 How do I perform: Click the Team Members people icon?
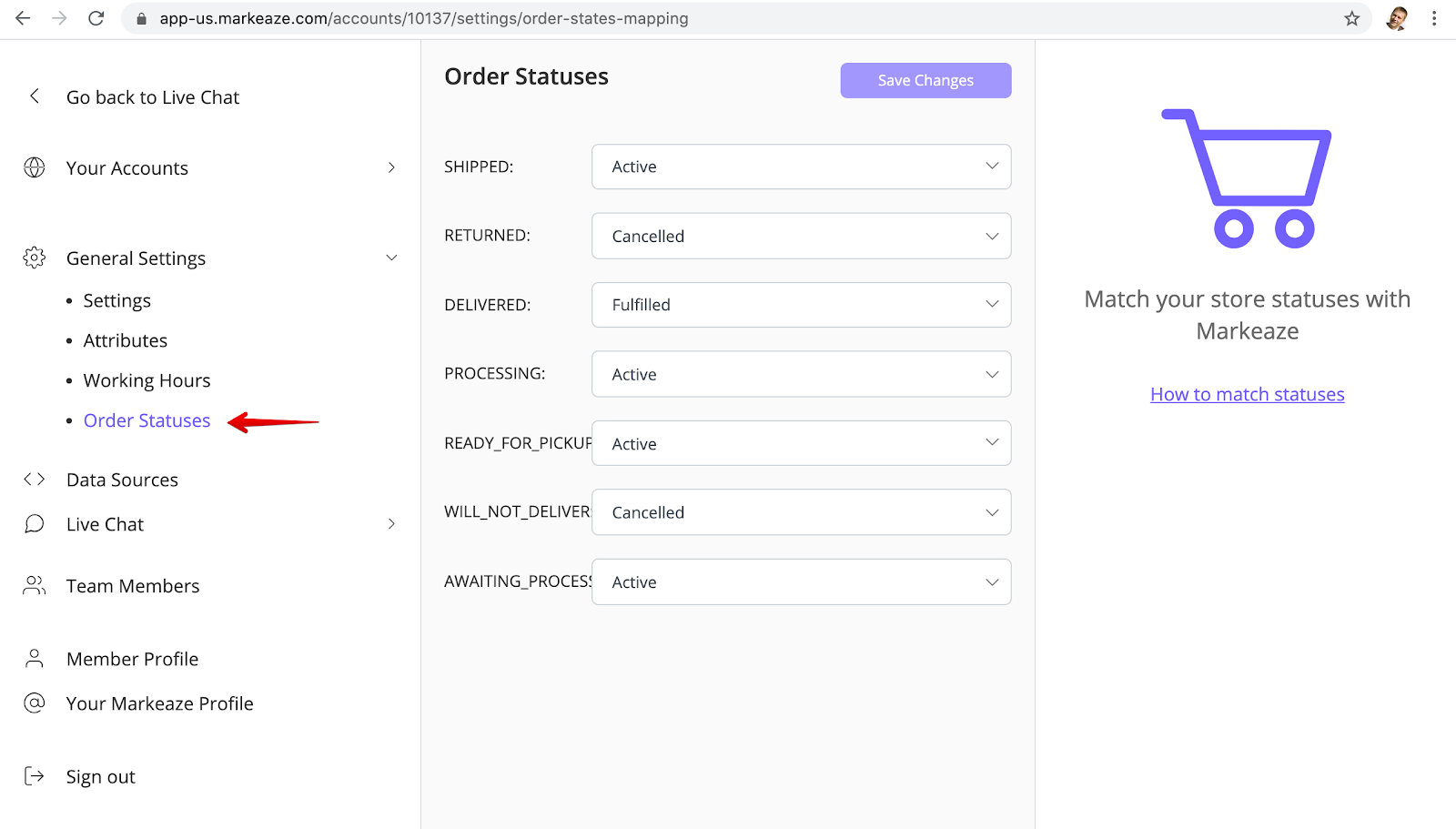35,585
